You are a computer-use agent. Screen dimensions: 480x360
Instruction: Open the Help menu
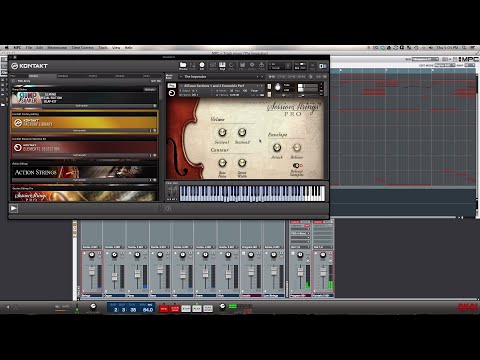[x=128, y=48]
